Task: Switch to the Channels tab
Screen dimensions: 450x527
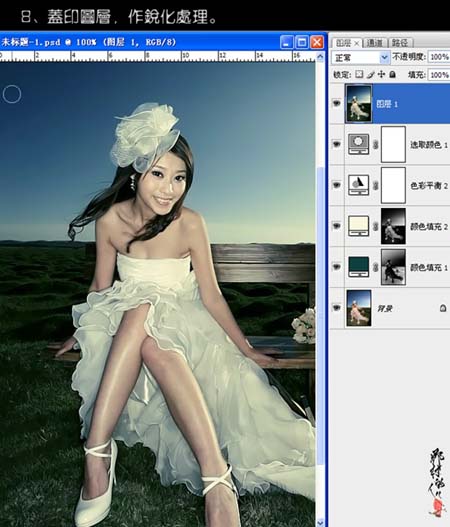Action: point(375,43)
